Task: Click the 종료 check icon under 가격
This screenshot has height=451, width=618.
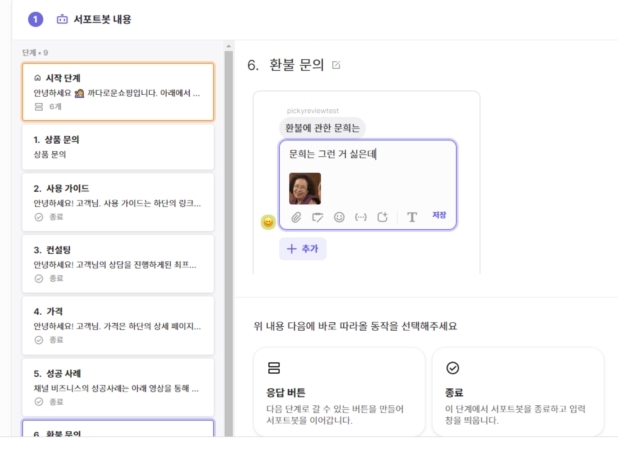Action: (39, 340)
